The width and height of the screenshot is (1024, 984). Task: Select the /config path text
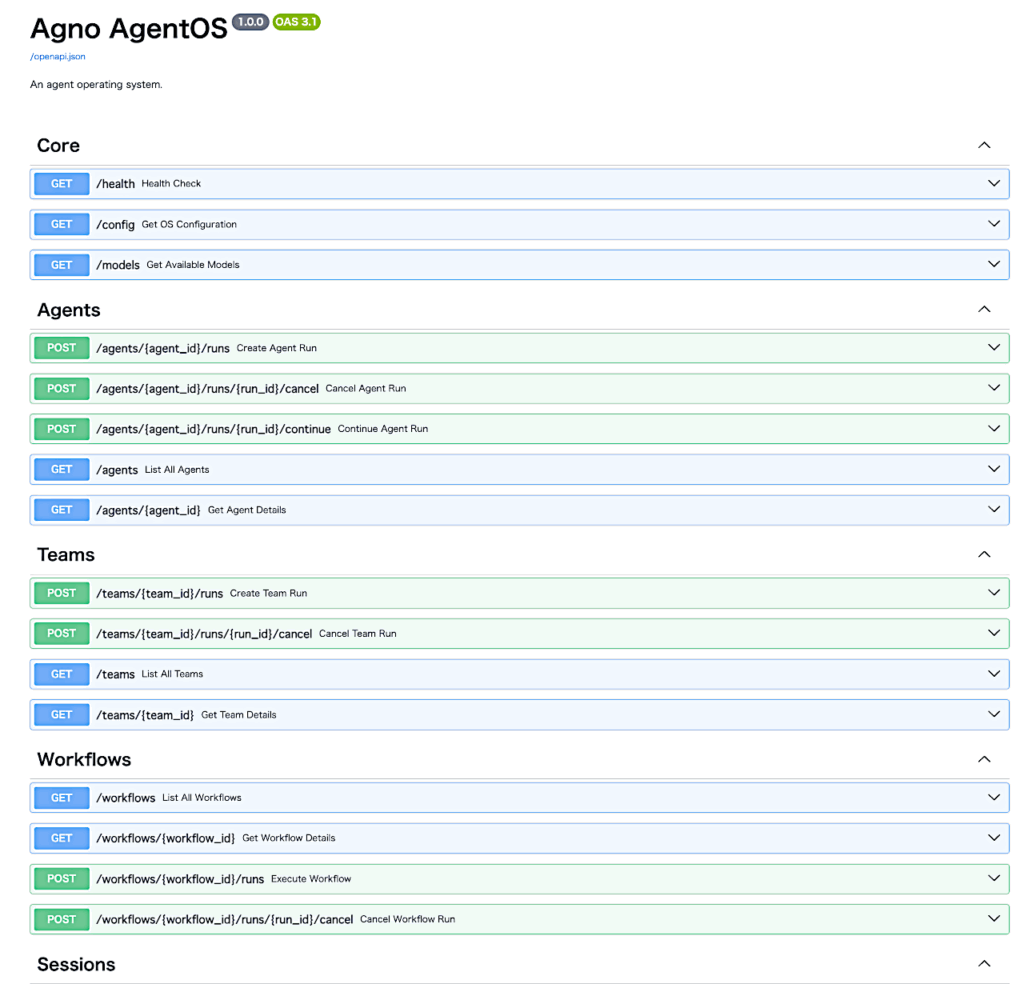(116, 224)
